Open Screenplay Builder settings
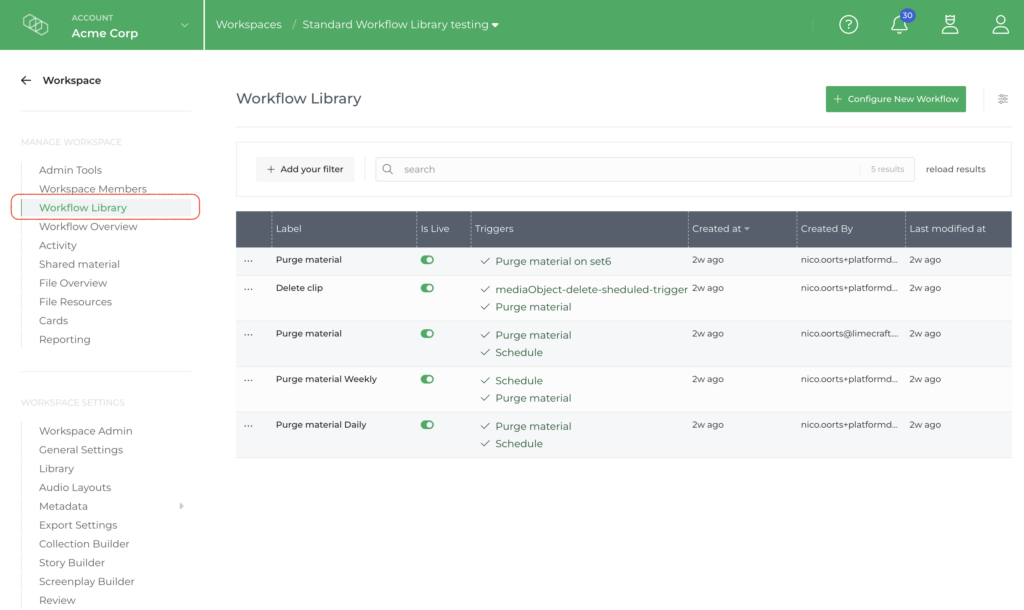Viewport: 1024px width, 610px height. point(86,582)
